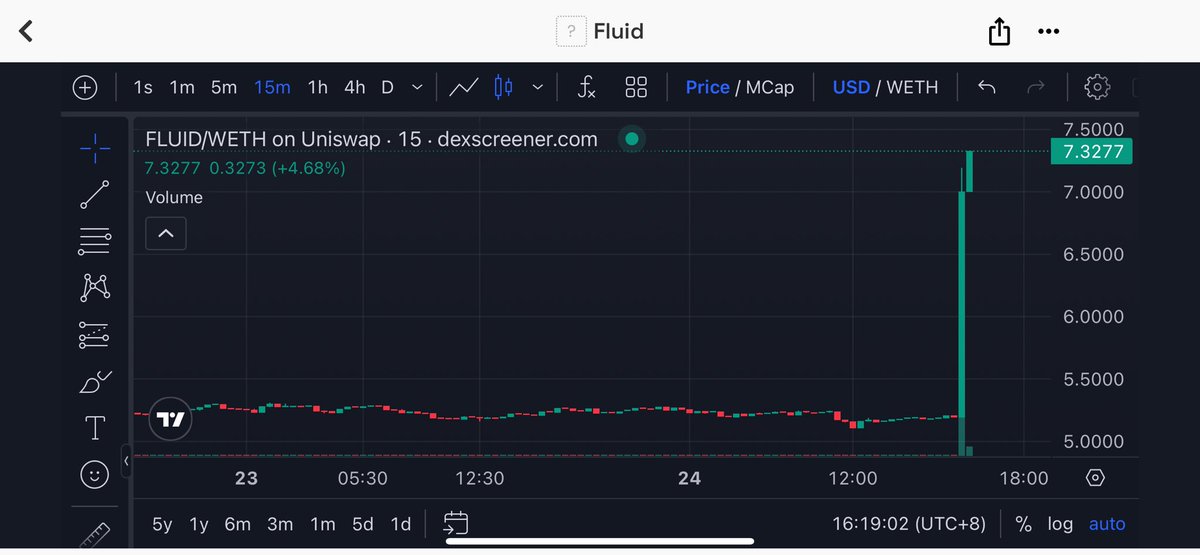
Task: Click the 24 date label on time axis
Action: [689, 478]
